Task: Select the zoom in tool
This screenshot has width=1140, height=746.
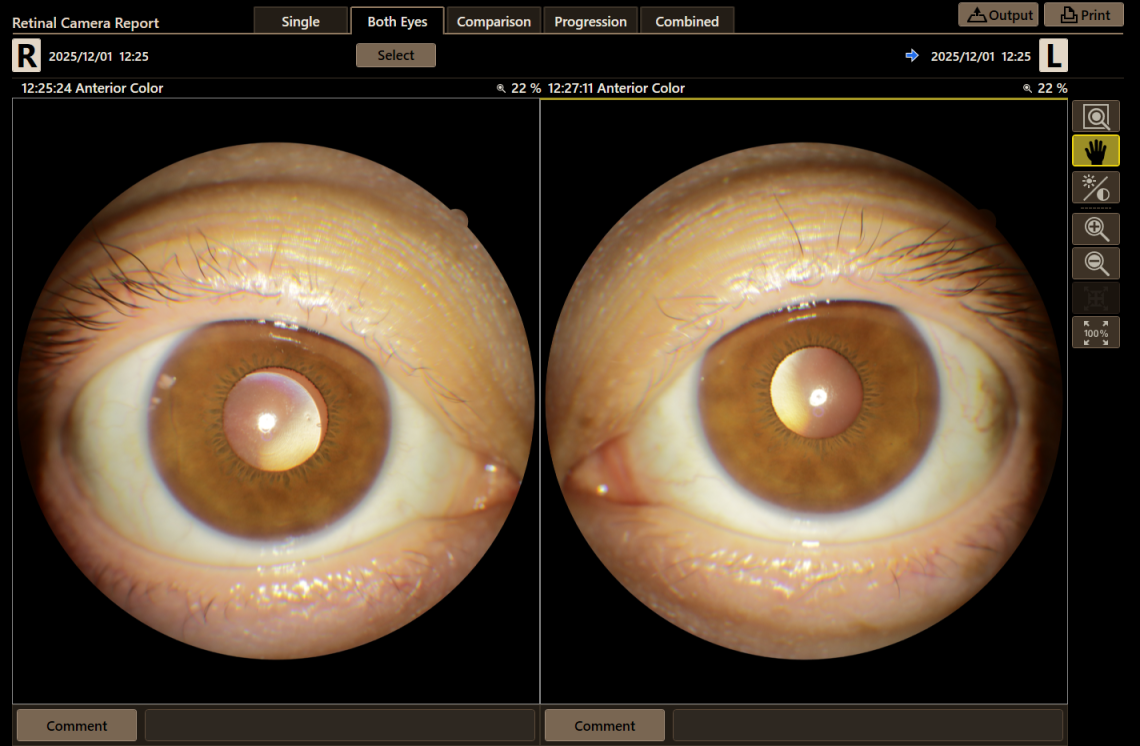Action: 1095,229
